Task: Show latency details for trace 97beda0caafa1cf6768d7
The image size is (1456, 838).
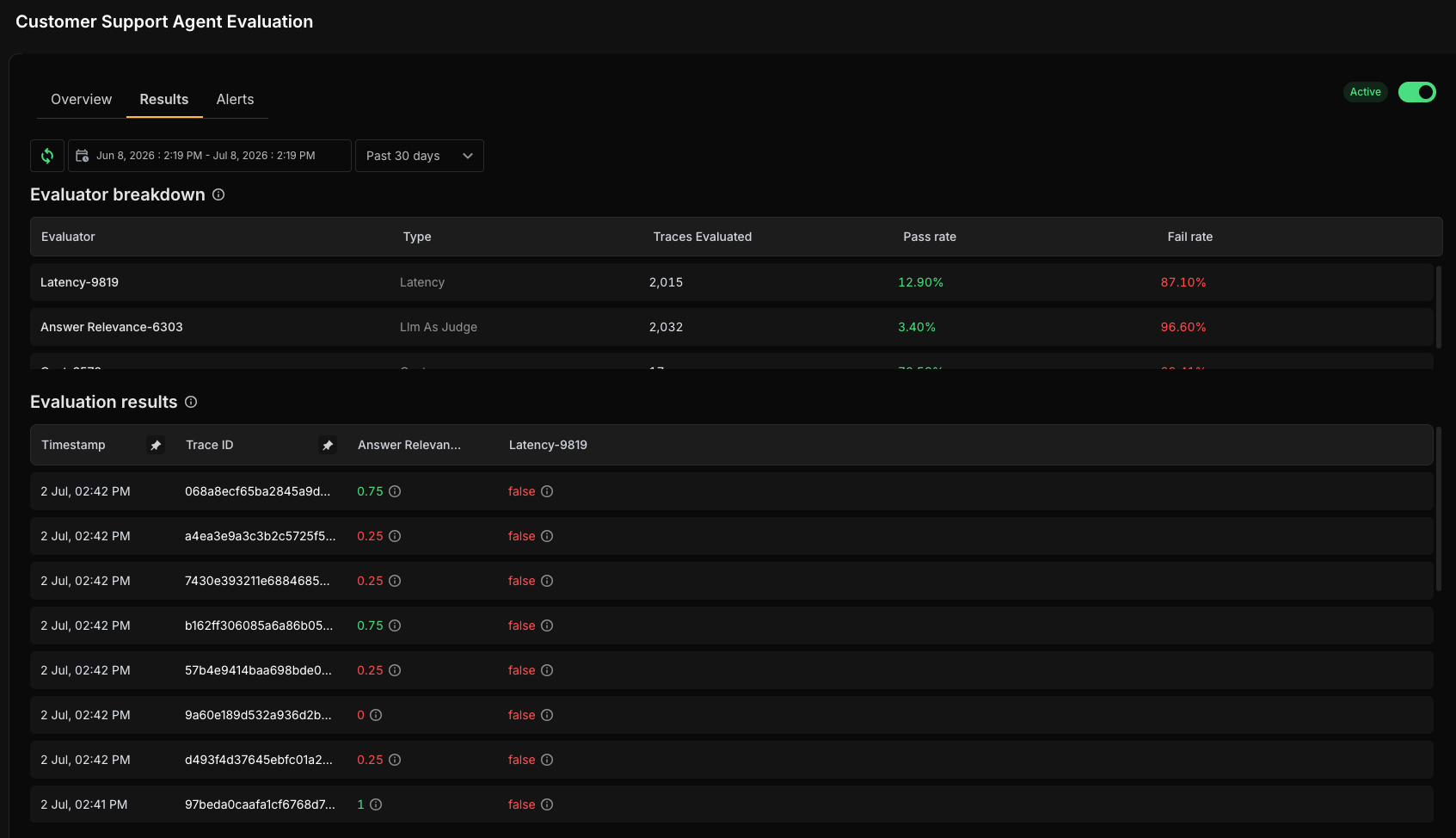Action: [547, 804]
